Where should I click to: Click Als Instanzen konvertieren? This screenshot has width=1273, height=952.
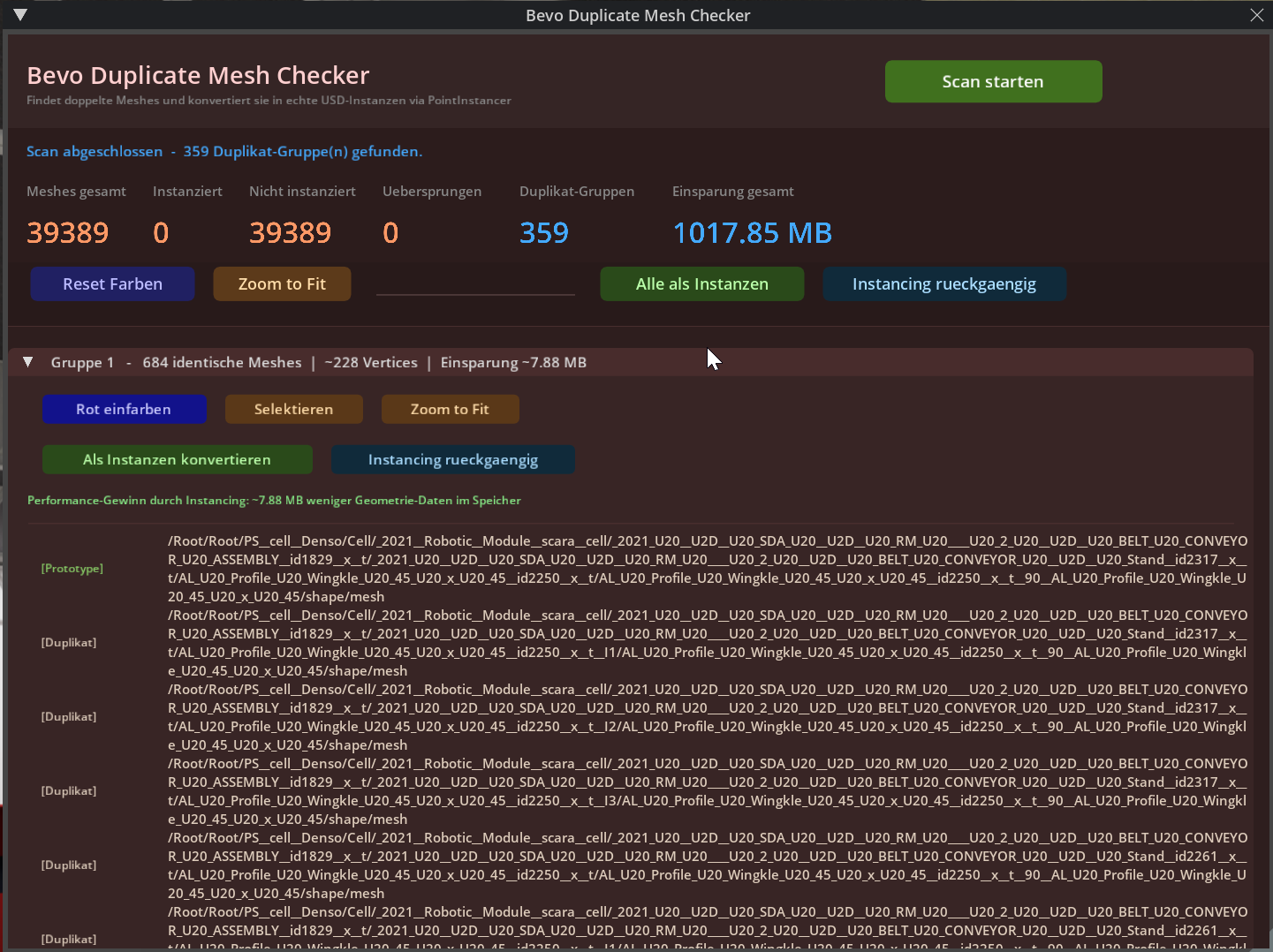177,459
